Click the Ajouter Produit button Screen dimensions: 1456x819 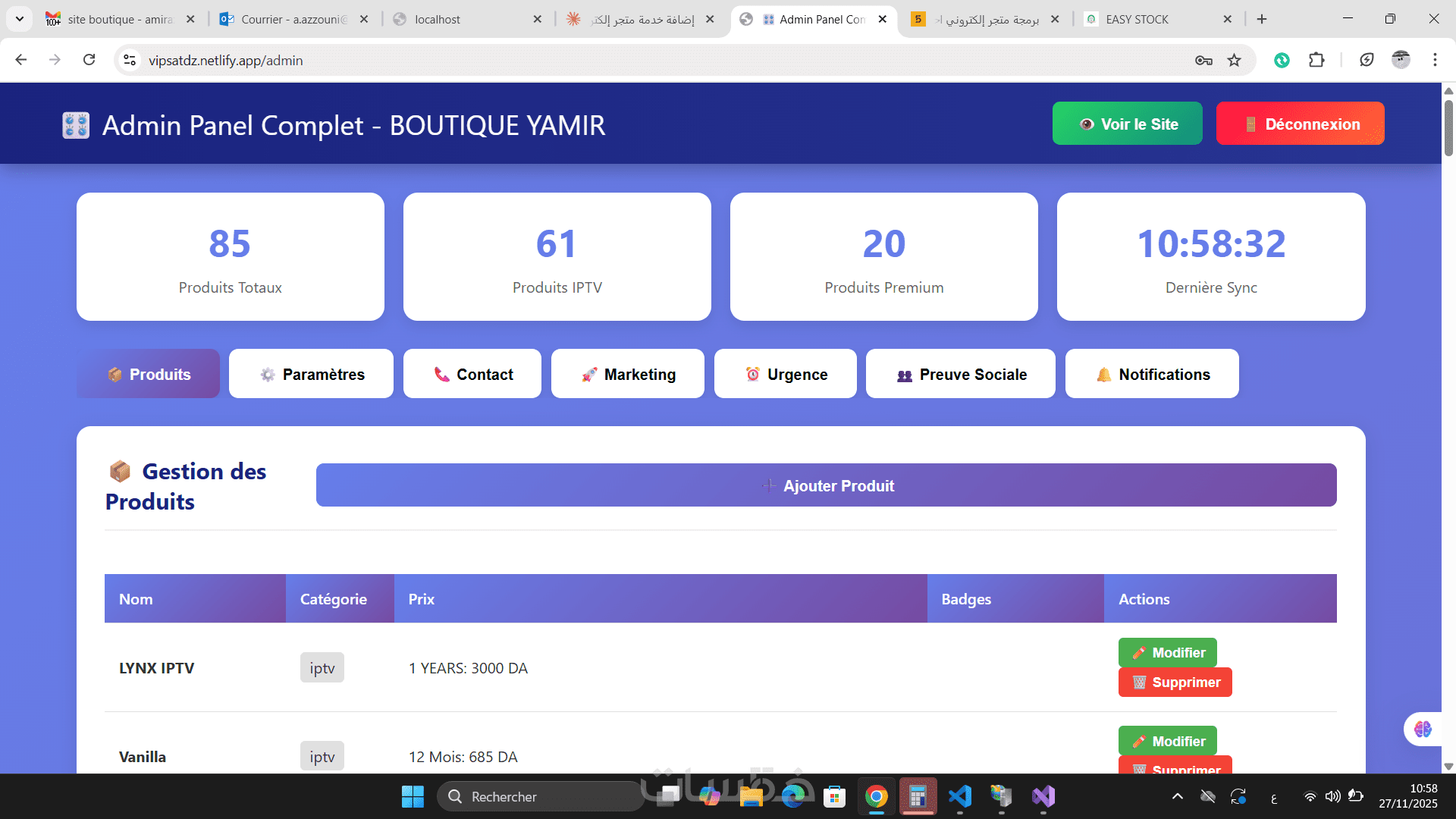826,485
